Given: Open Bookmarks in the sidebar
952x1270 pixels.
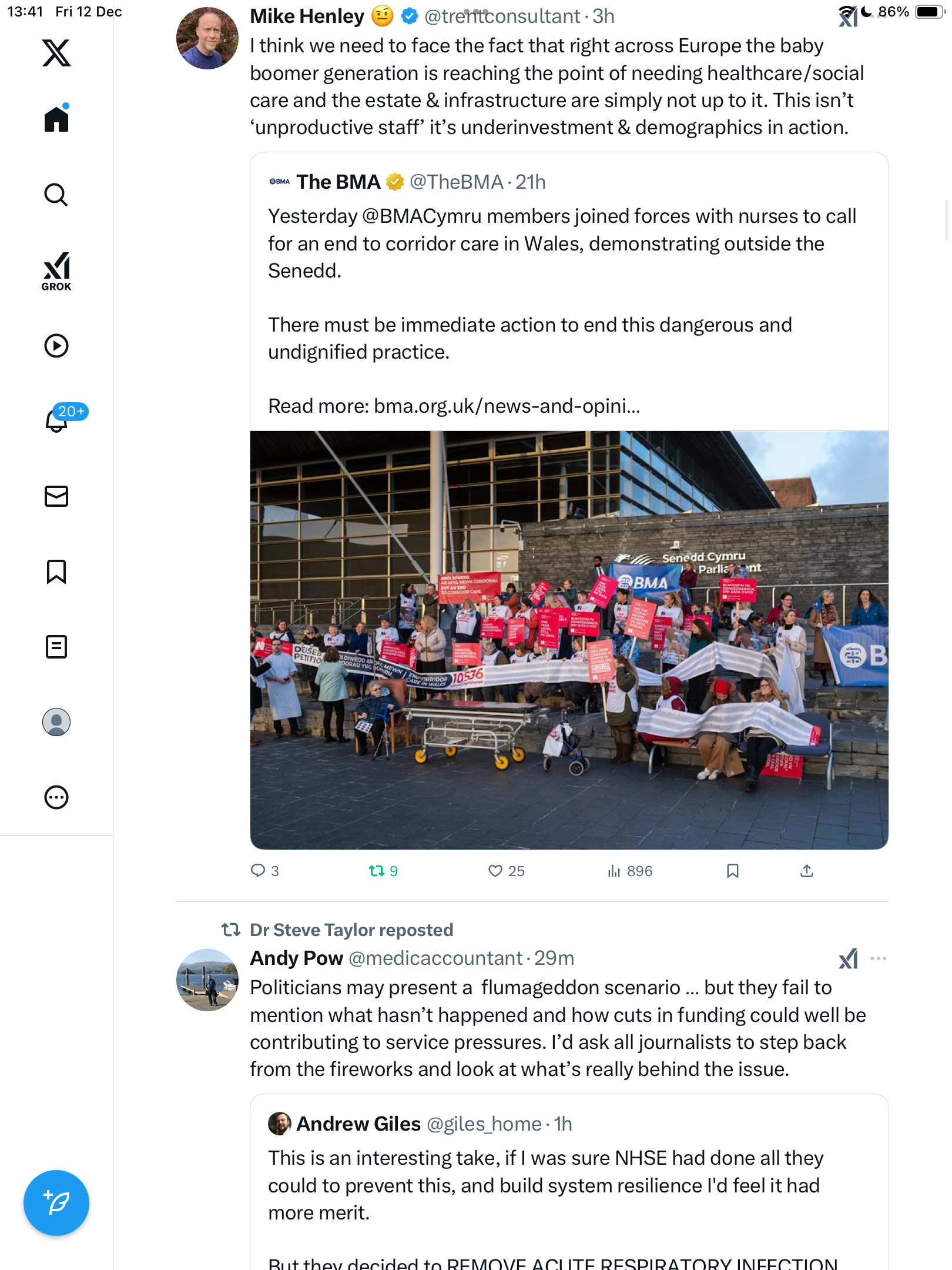Looking at the screenshot, I should (x=56, y=571).
